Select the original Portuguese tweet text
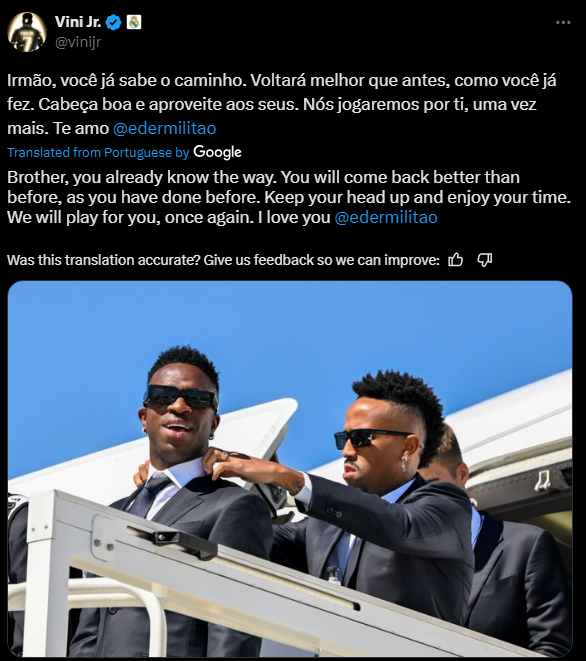This screenshot has width=586, height=661. click(x=282, y=104)
